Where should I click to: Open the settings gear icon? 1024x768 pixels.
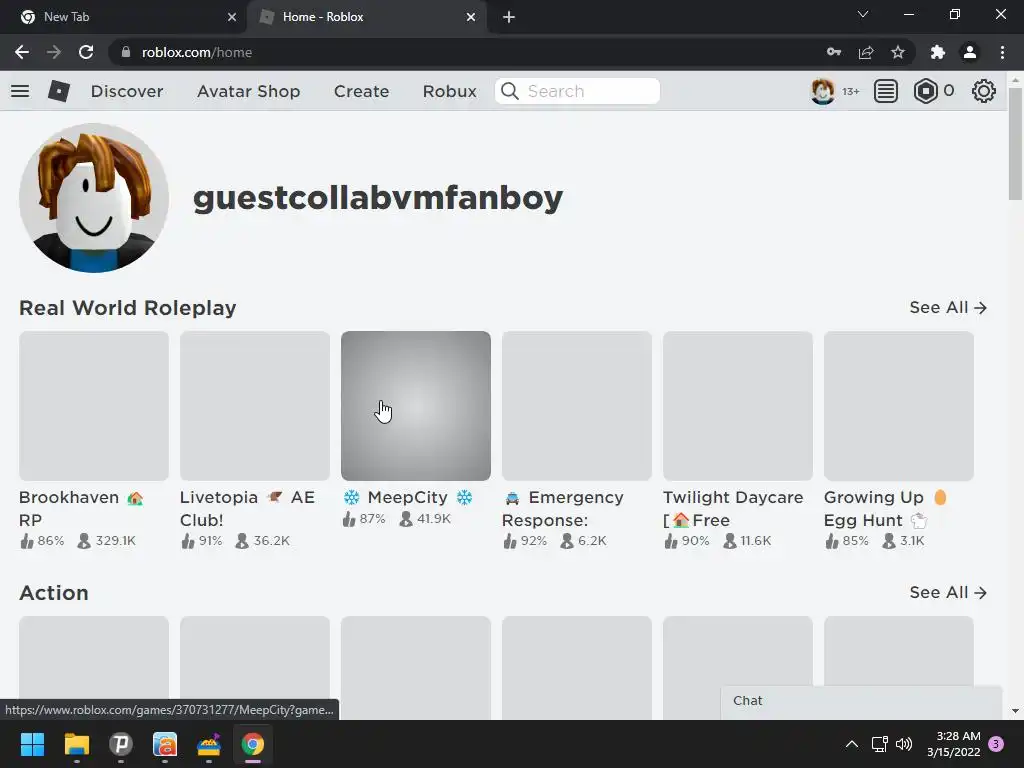tap(984, 91)
